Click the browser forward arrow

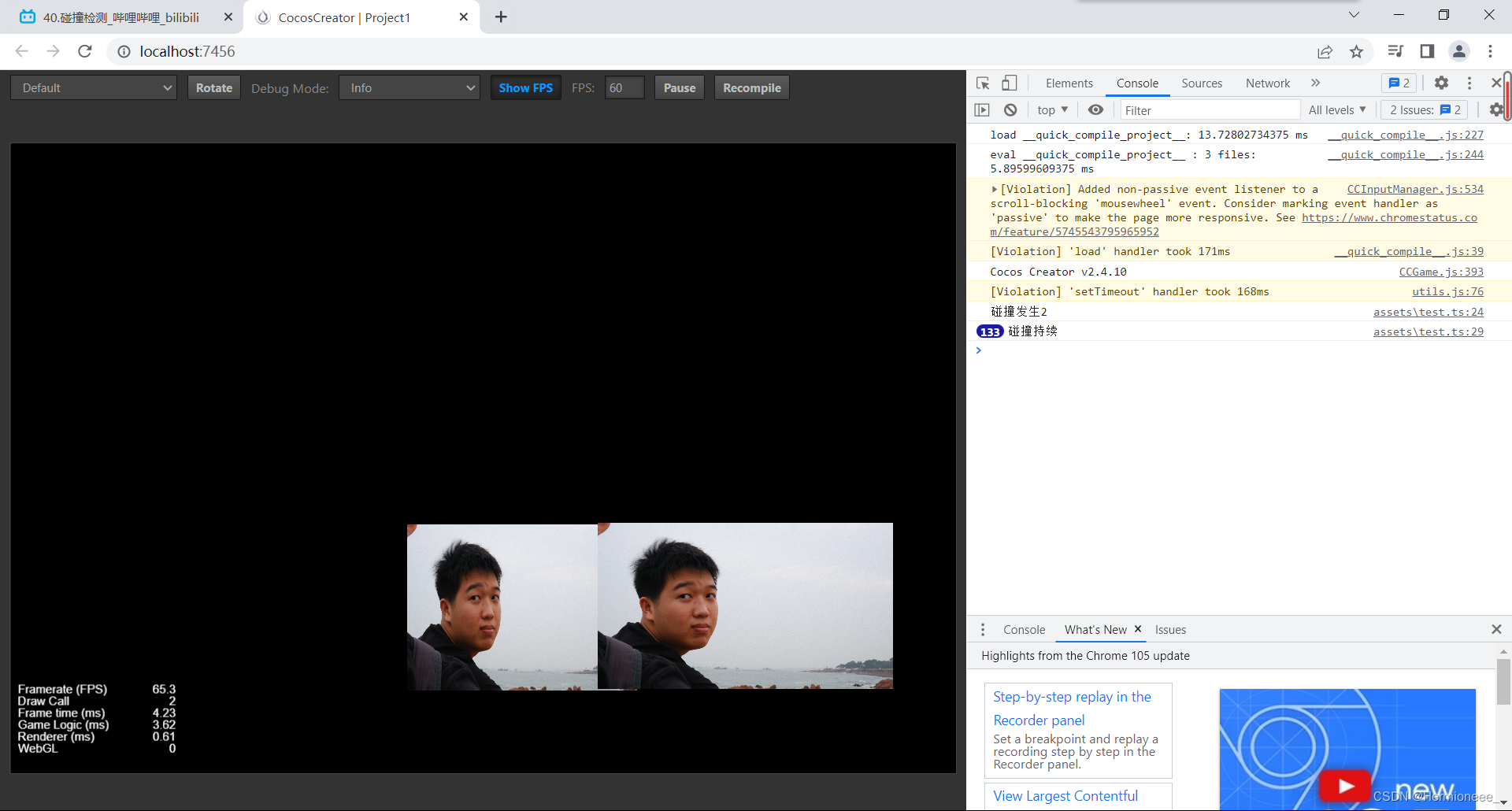[53, 51]
